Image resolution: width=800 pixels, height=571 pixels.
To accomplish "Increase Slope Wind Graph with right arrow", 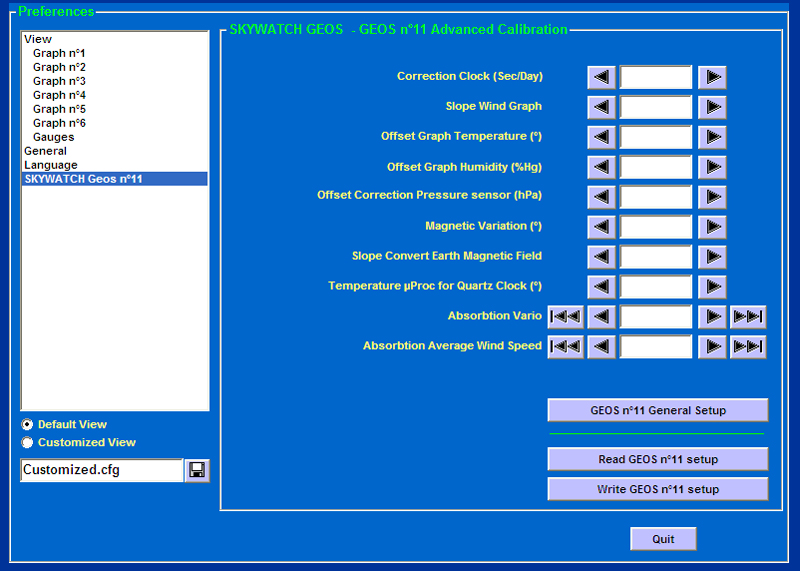I will pos(712,107).
